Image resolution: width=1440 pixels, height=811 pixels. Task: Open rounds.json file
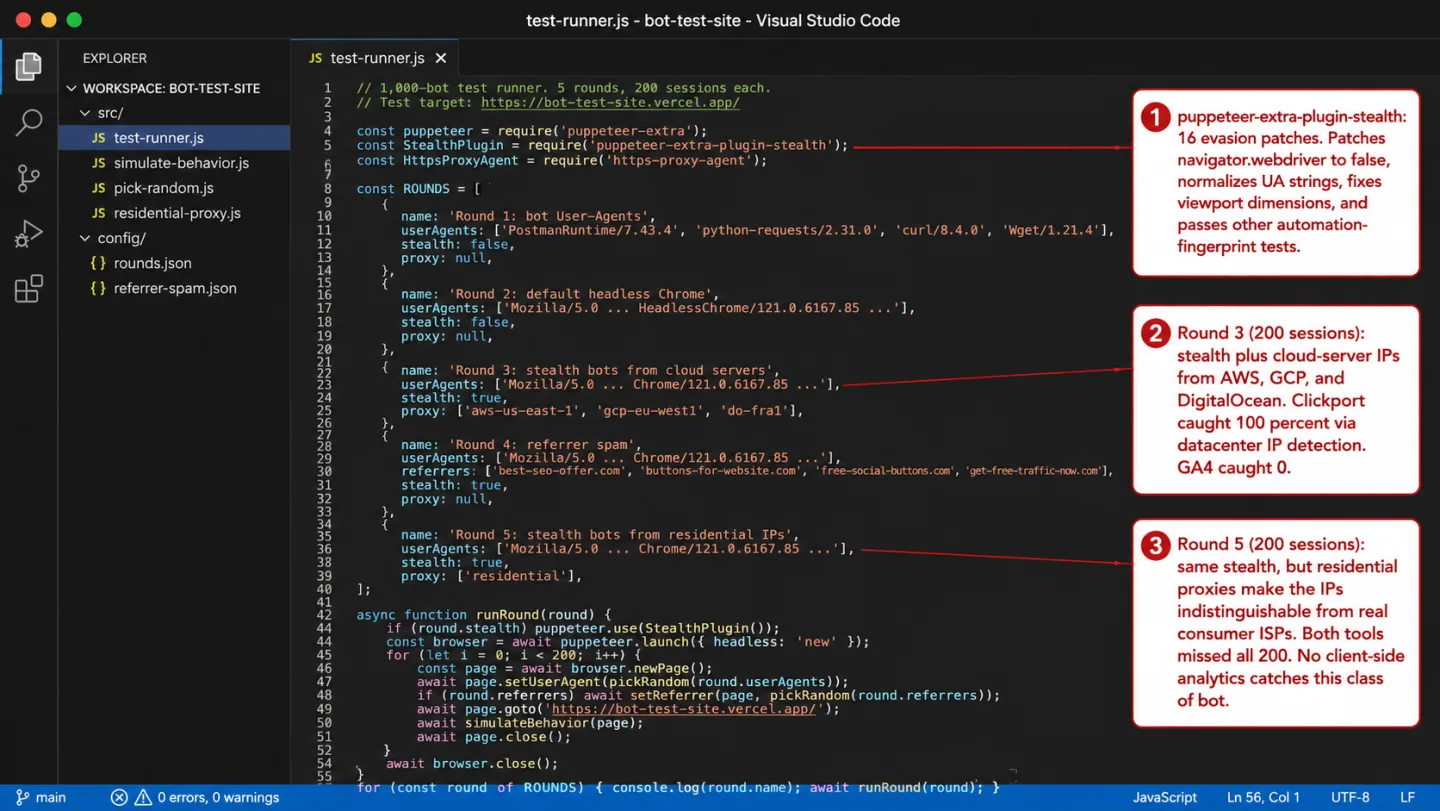152,263
